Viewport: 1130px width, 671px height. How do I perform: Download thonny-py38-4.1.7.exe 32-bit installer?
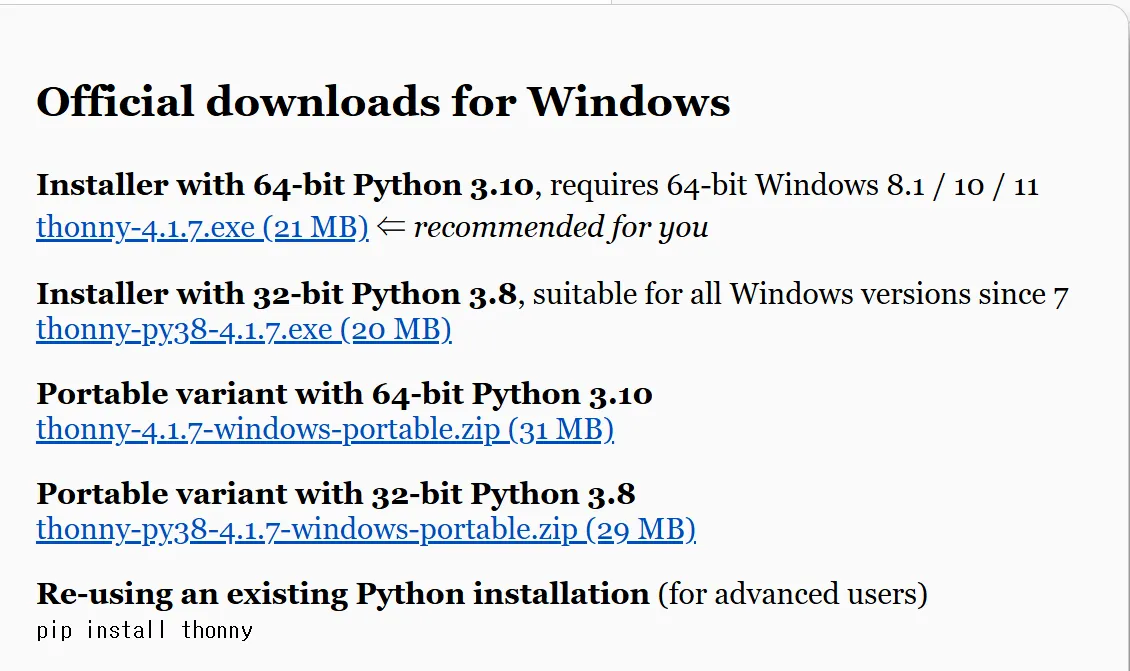pos(243,329)
